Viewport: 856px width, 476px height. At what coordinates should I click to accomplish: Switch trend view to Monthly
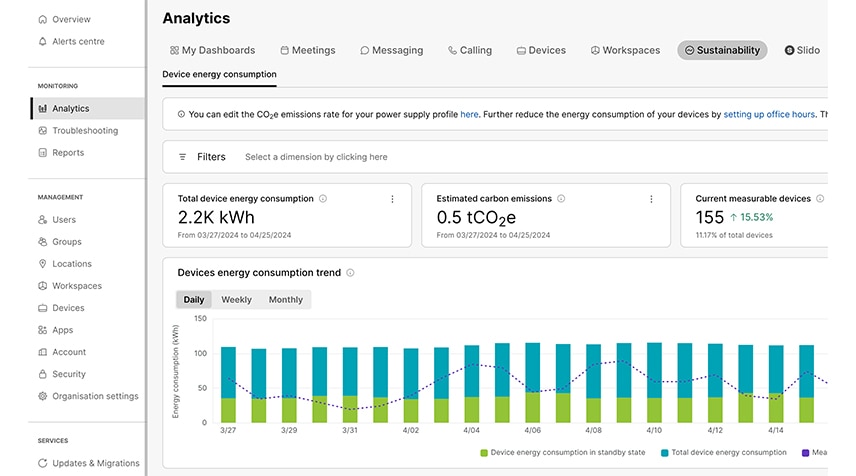tap(286, 300)
